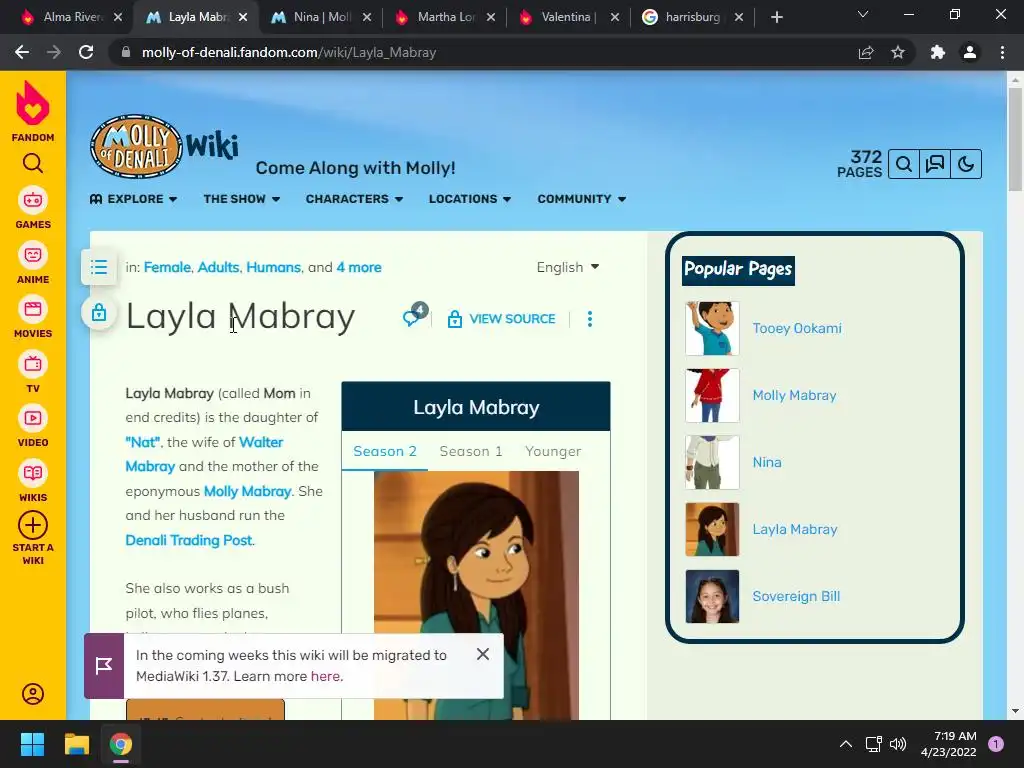Expand the Community menu
The height and width of the screenshot is (768, 1024).
582,199
